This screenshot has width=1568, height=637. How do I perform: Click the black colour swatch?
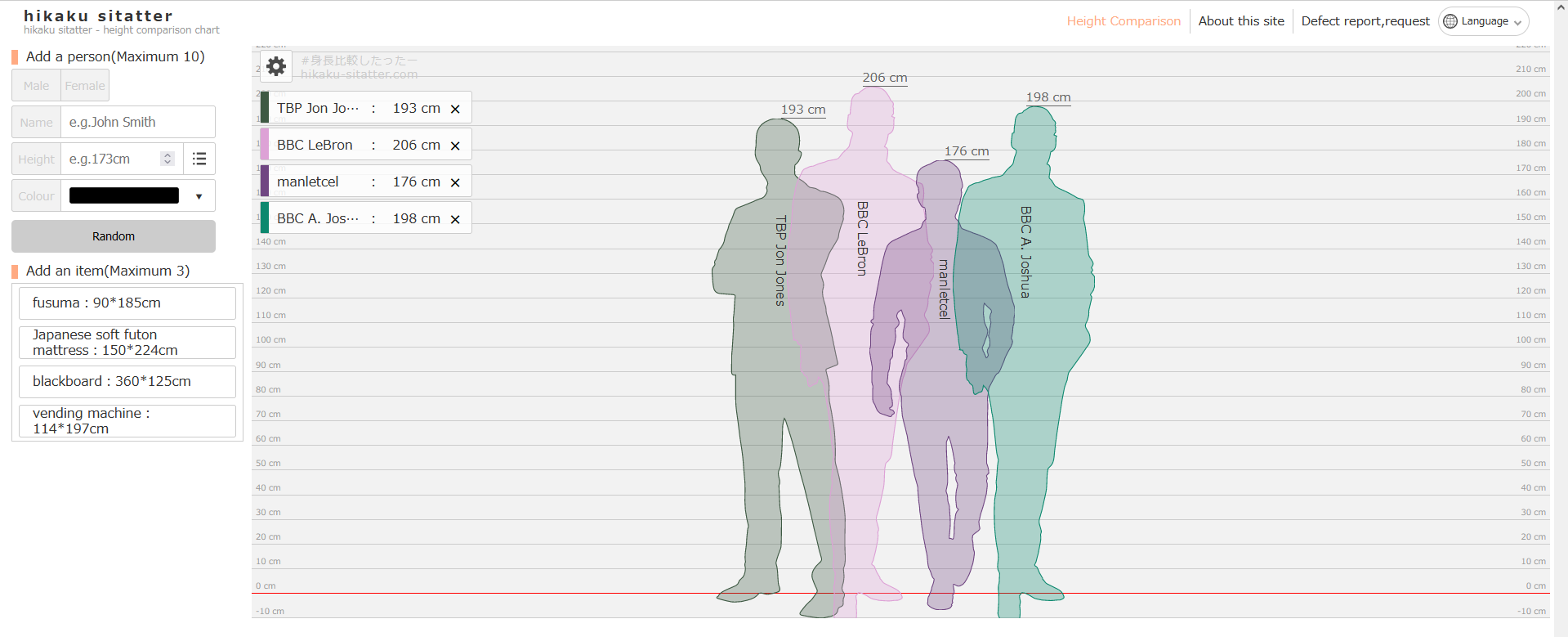(x=124, y=196)
